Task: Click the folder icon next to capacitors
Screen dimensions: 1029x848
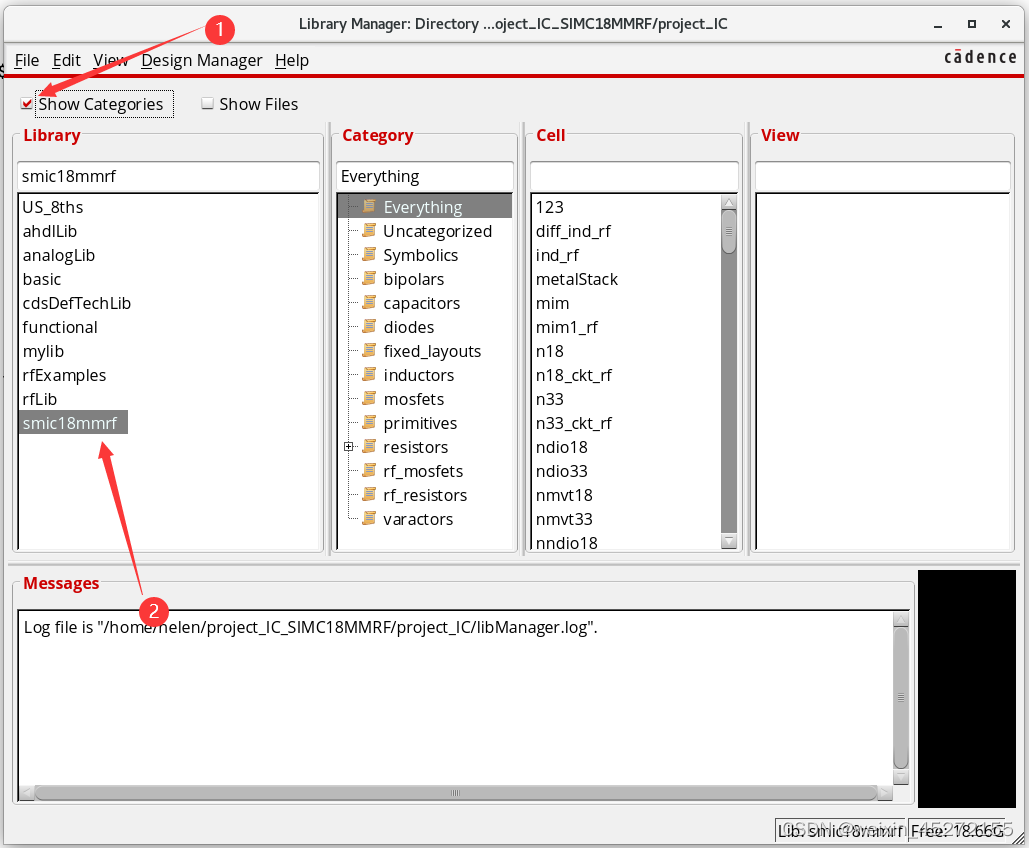Action: point(369,303)
